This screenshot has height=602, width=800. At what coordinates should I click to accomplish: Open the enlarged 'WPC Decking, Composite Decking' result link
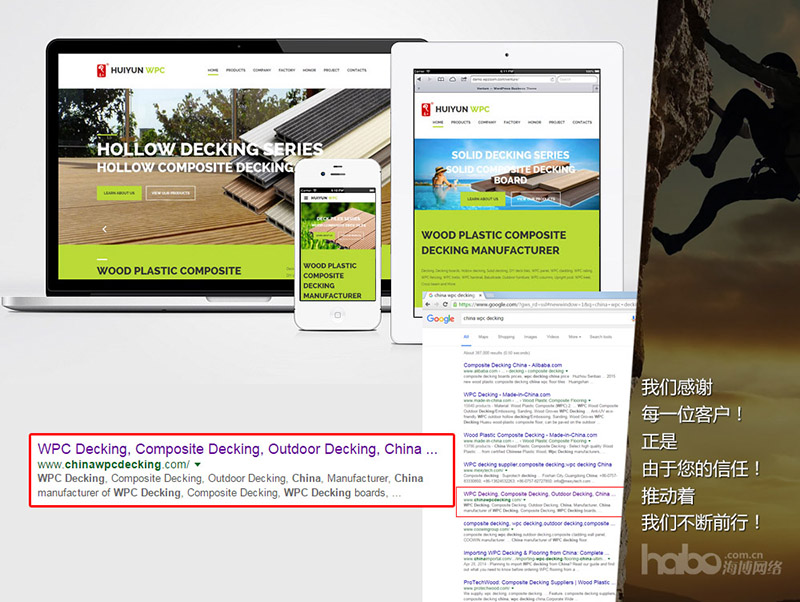click(x=237, y=448)
